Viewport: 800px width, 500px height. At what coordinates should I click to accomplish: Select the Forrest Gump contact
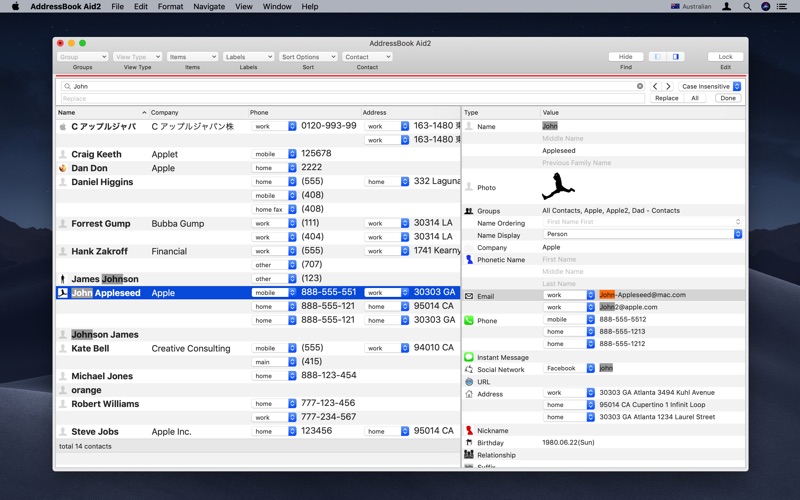pyautogui.click(x=101, y=223)
